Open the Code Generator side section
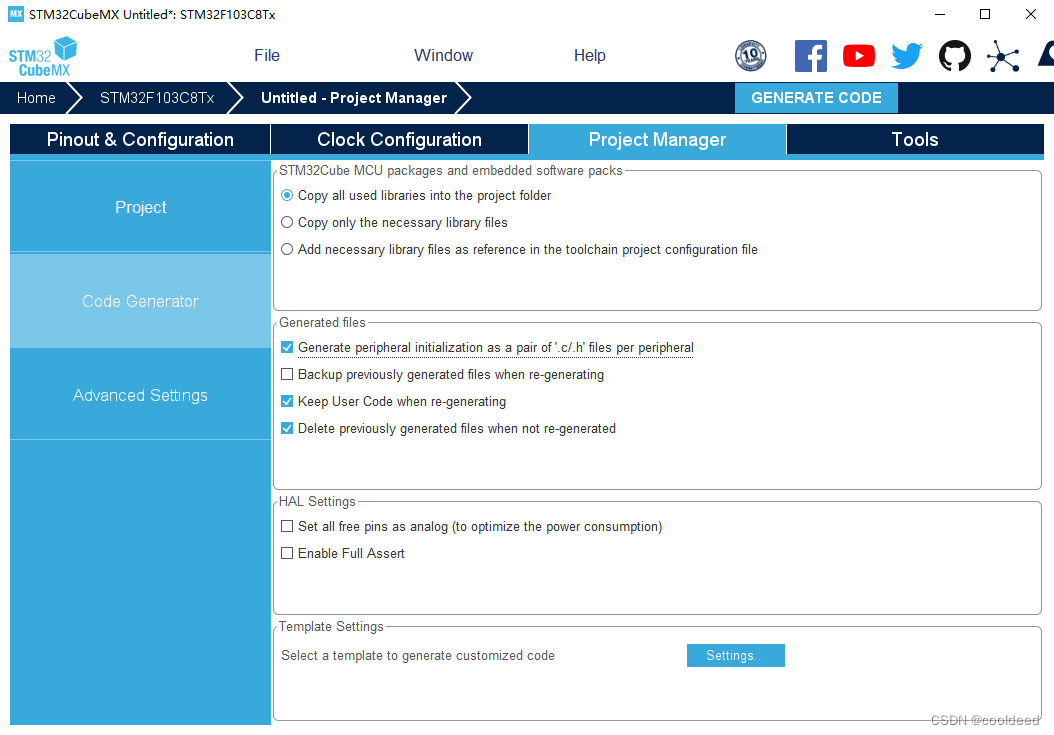Viewport: 1054px width, 735px height. point(140,301)
